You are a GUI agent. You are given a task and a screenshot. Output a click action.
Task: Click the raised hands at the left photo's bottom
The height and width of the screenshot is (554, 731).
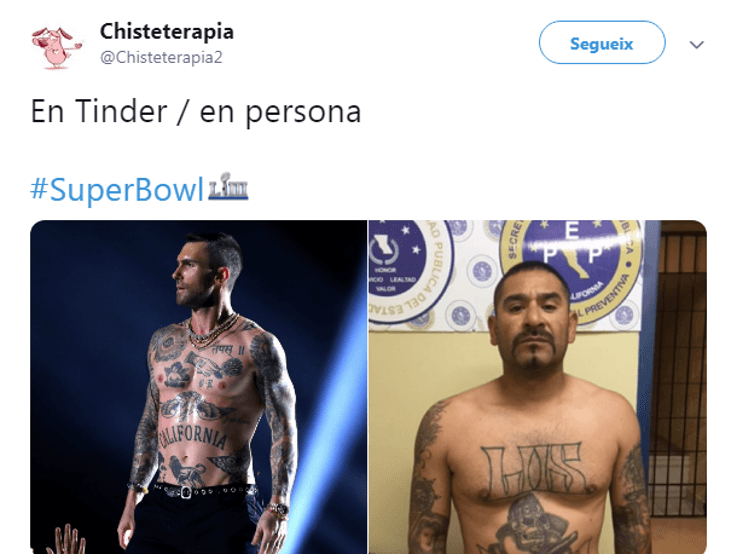coord(68,540)
